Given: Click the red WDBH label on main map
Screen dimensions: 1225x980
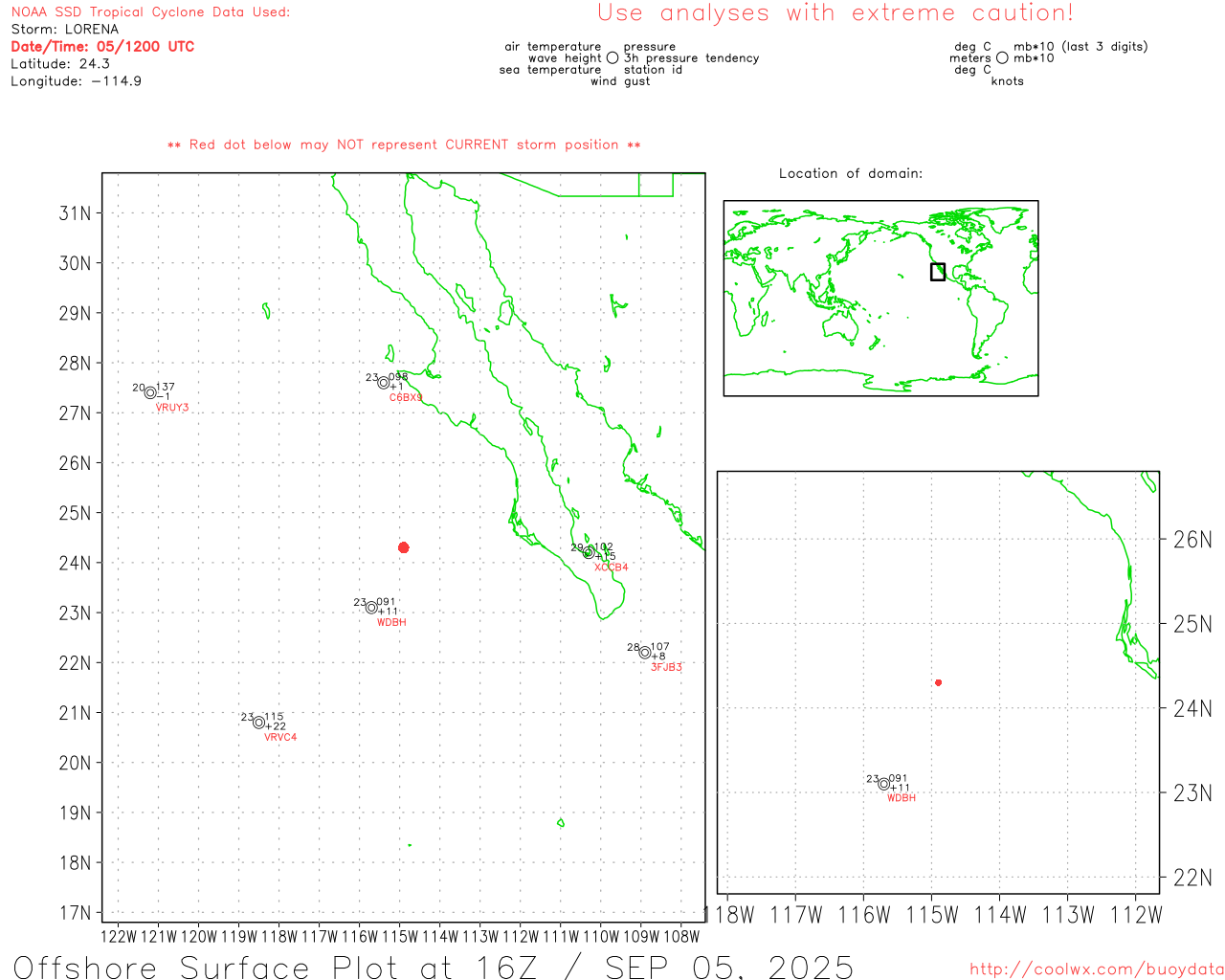Looking at the screenshot, I should tap(391, 622).
